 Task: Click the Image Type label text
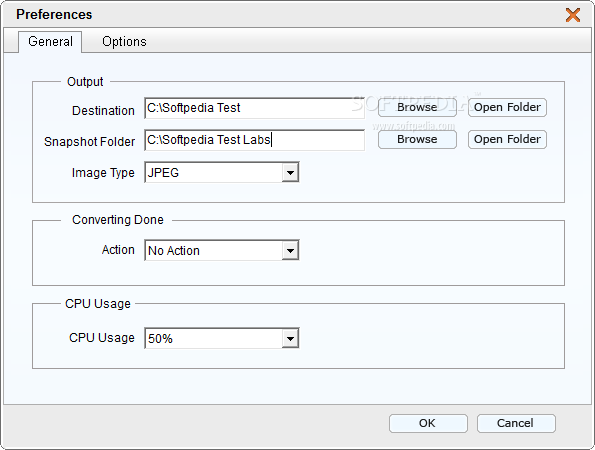103,173
